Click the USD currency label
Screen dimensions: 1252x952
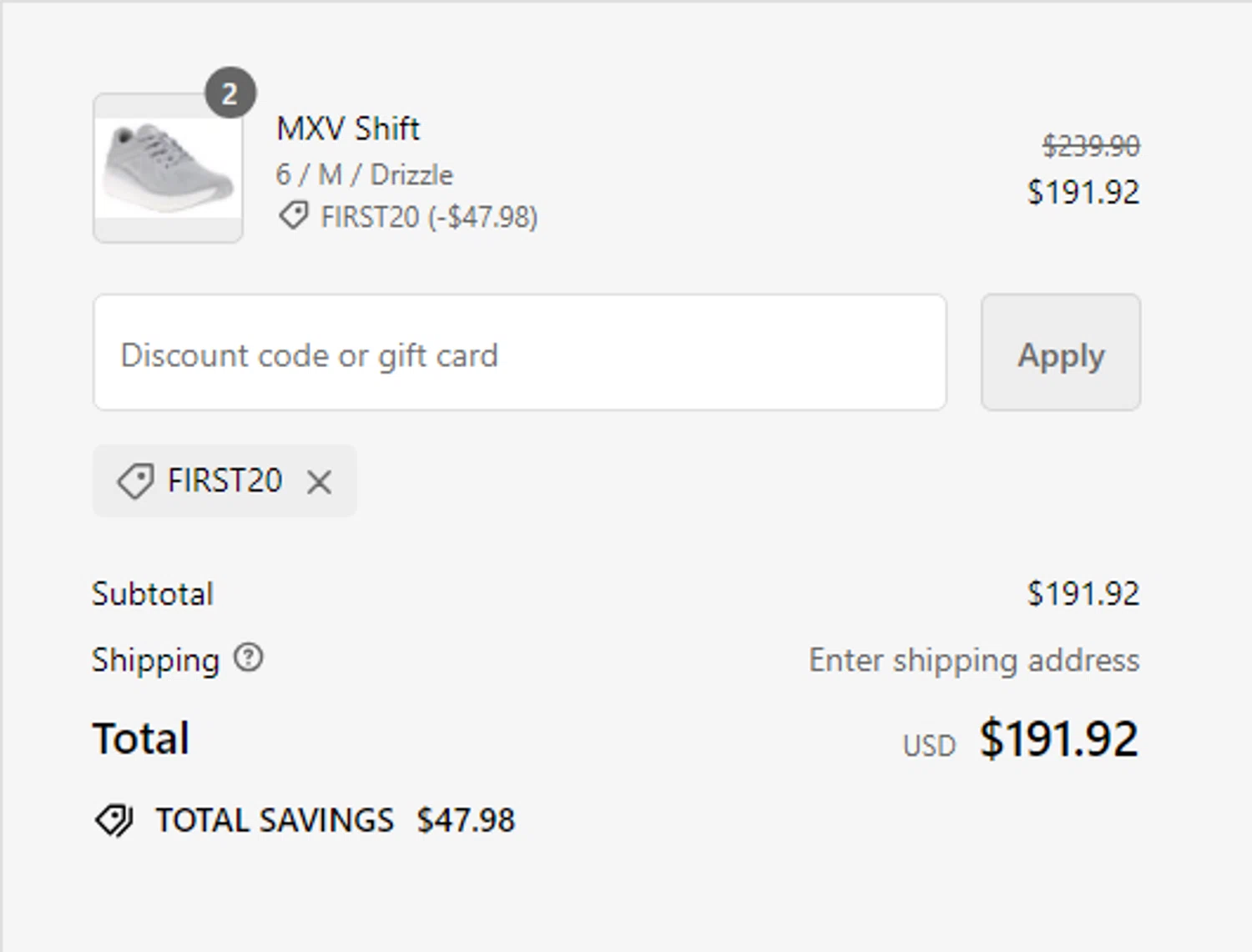929,745
